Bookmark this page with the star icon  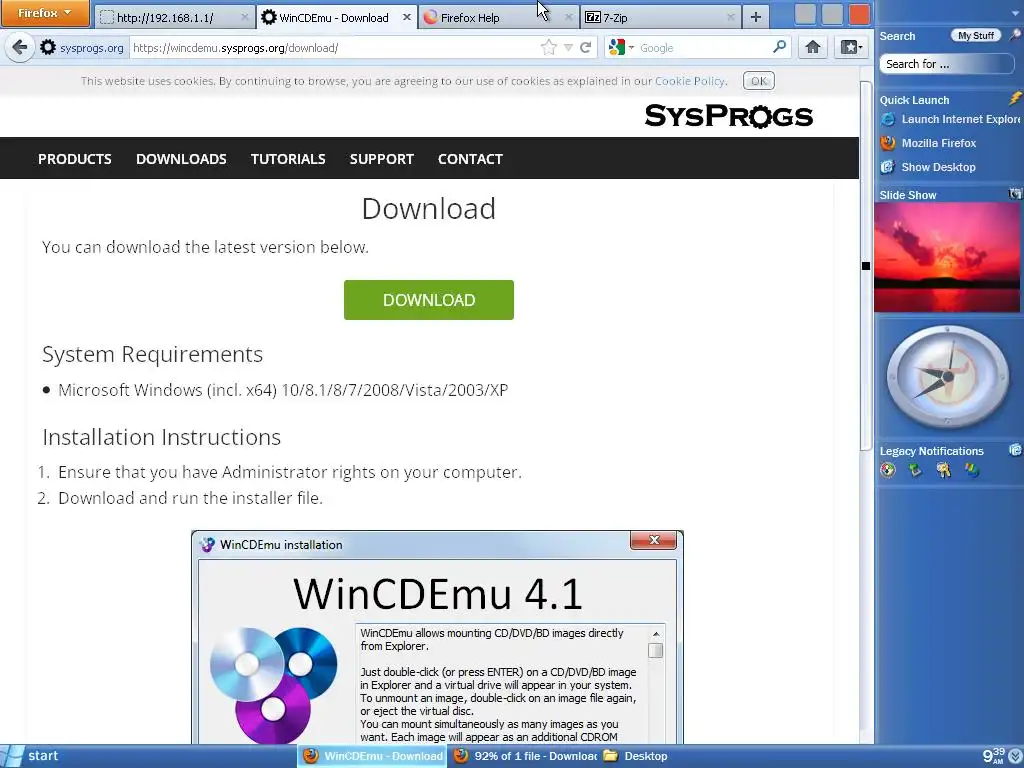549,47
